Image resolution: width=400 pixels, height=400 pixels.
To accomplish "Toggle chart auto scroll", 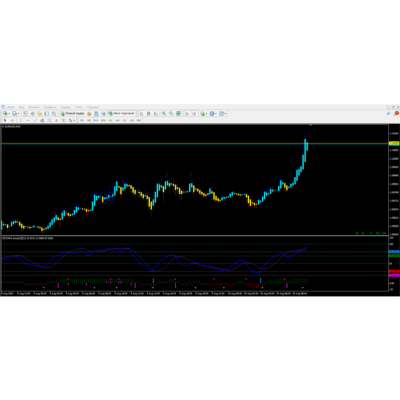I will pyautogui.click(x=186, y=114).
